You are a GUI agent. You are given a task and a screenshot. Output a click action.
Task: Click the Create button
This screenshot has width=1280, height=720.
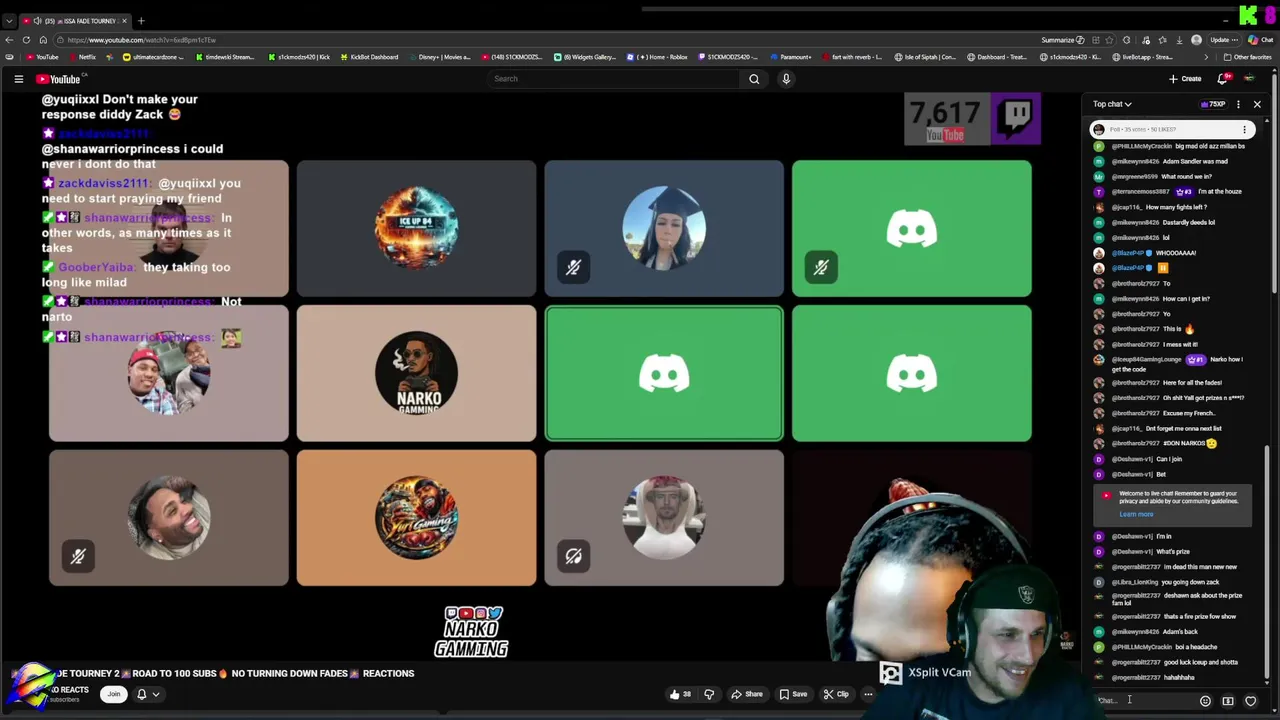tap(1185, 79)
